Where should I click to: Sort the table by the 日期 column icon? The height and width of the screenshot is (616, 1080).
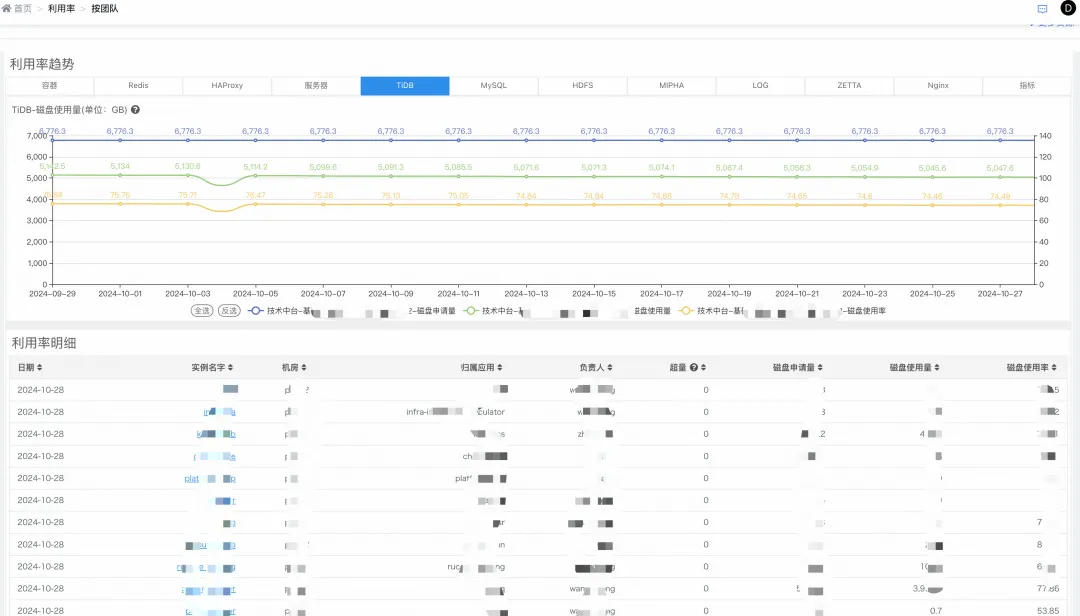coord(40,366)
